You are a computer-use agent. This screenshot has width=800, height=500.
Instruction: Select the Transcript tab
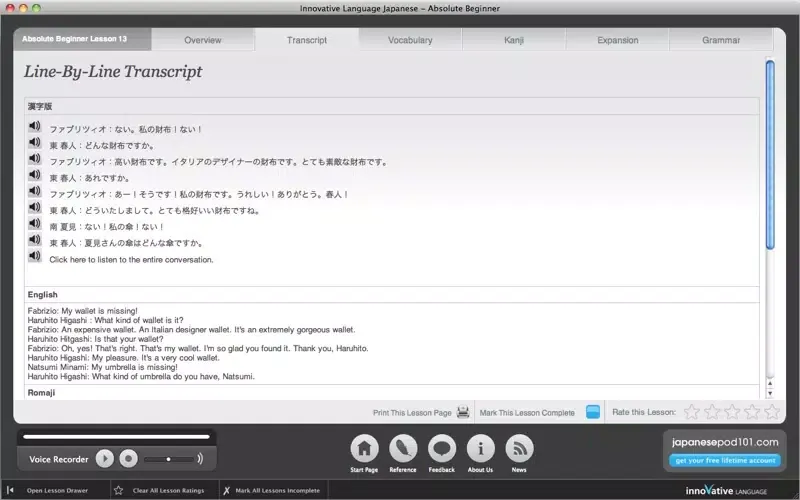(x=307, y=40)
